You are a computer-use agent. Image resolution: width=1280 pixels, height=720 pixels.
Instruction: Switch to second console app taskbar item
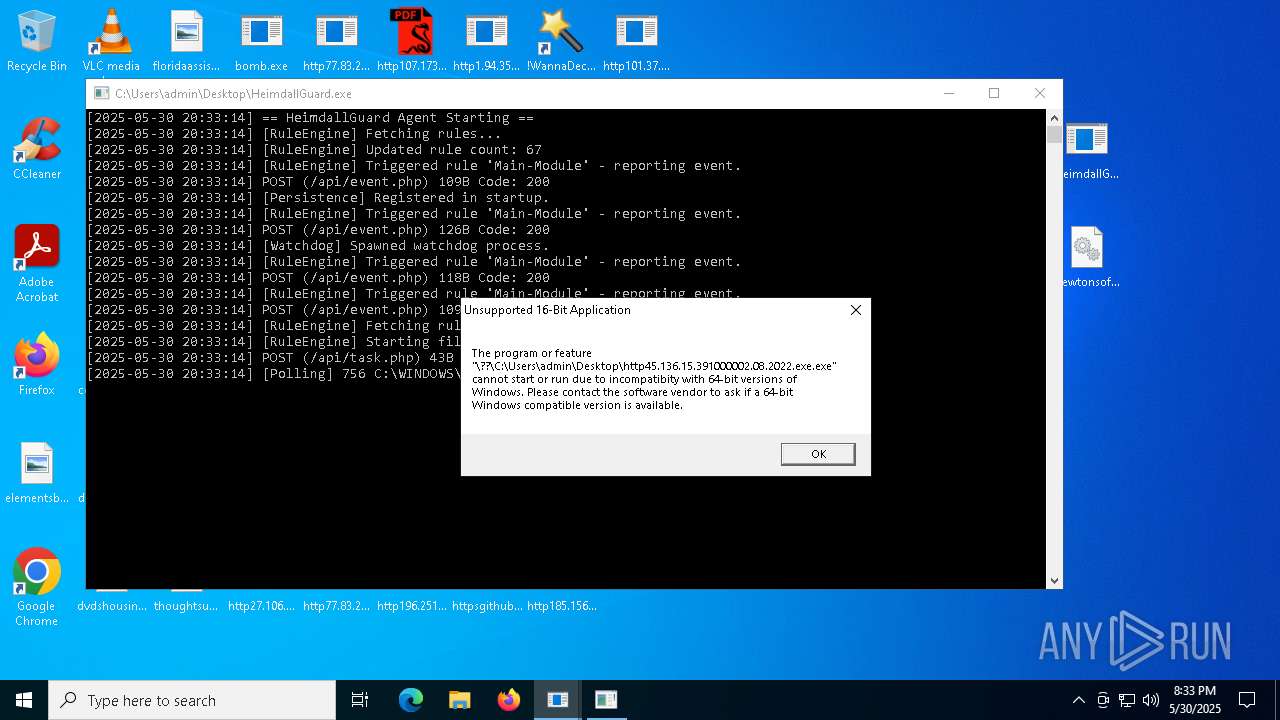point(606,700)
